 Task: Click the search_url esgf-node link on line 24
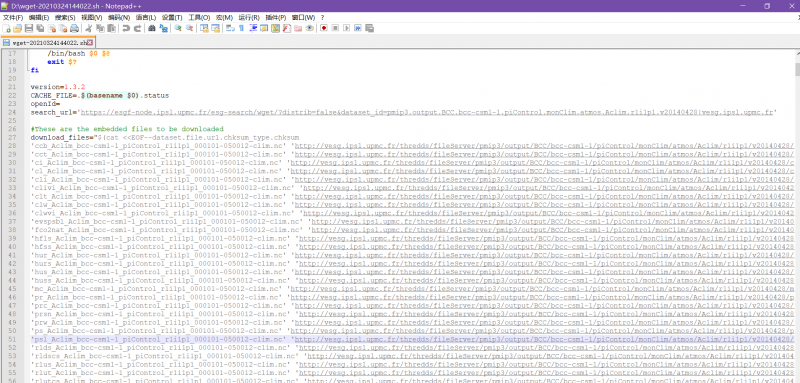point(428,112)
